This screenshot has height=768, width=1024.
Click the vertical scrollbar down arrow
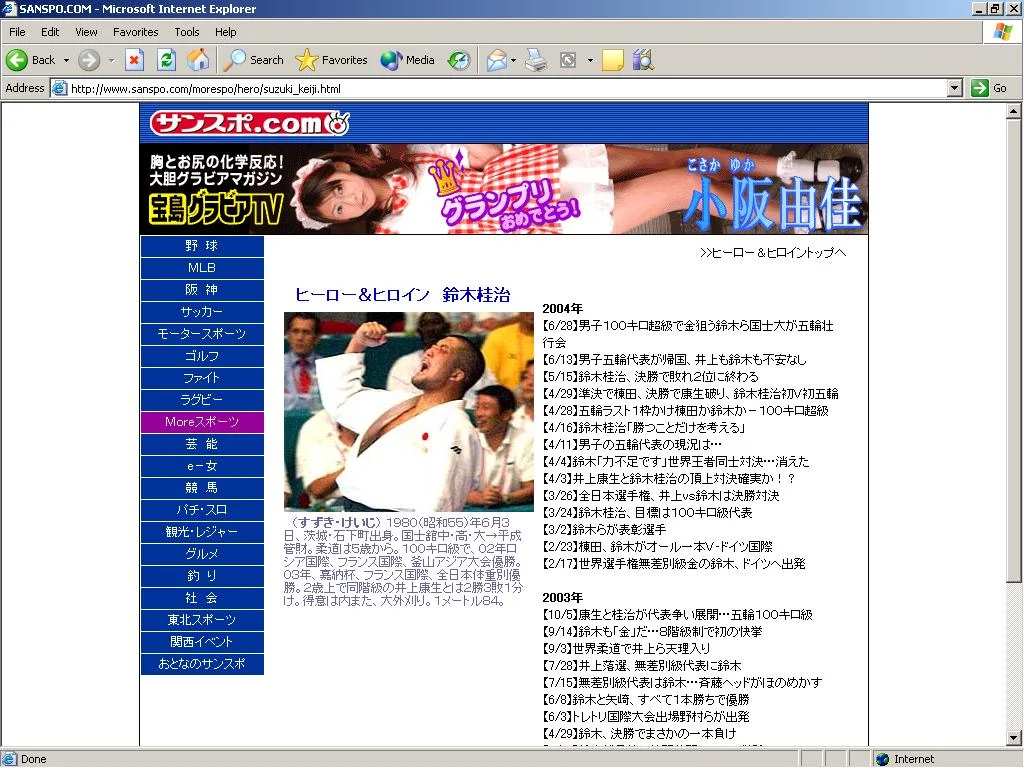tap(1014, 739)
